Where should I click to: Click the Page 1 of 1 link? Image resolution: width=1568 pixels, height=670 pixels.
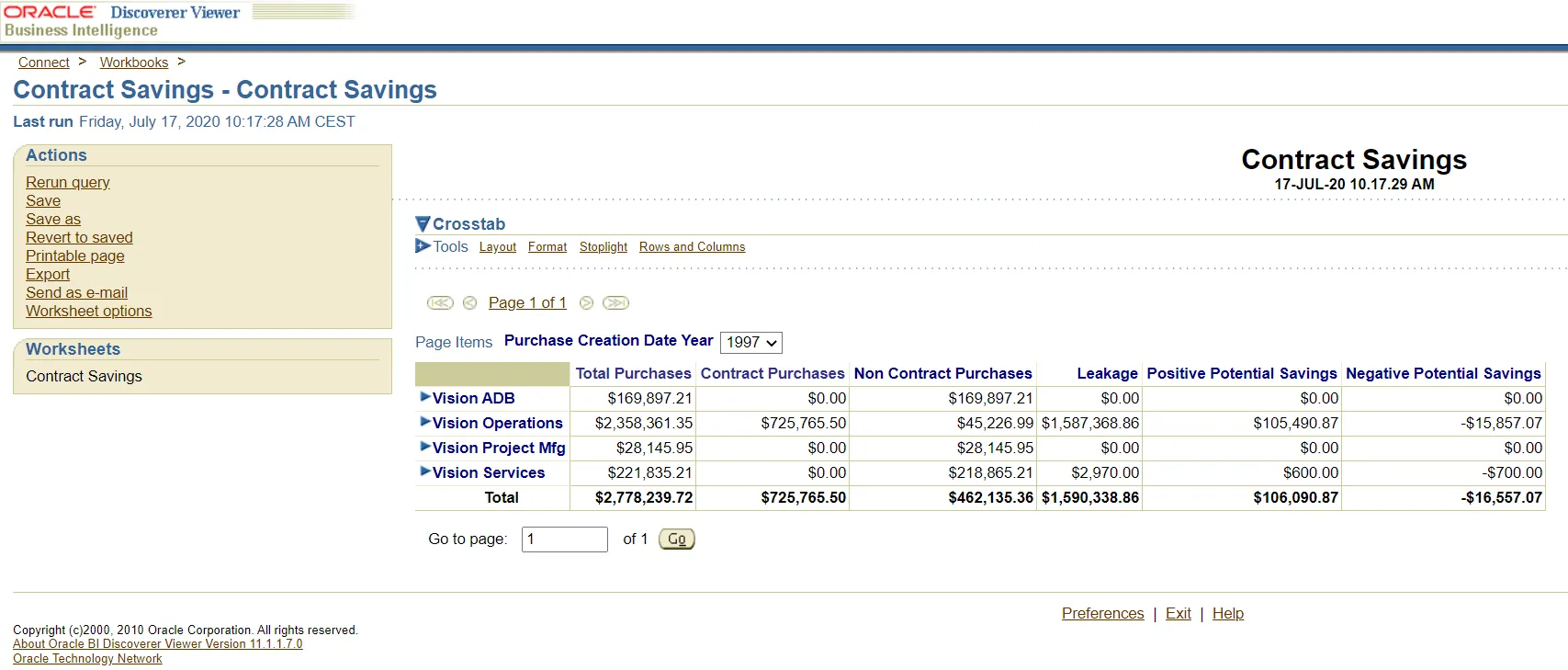click(x=527, y=302)
